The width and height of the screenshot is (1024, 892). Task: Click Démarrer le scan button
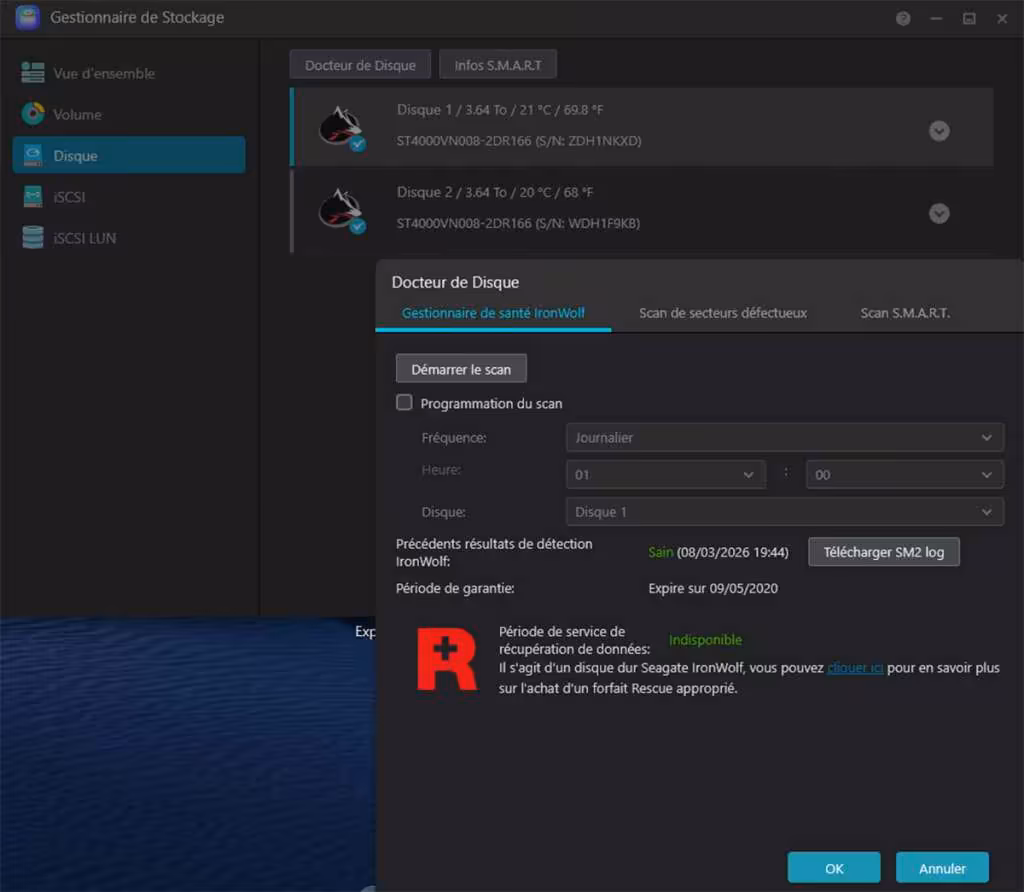tap(461, 369)
